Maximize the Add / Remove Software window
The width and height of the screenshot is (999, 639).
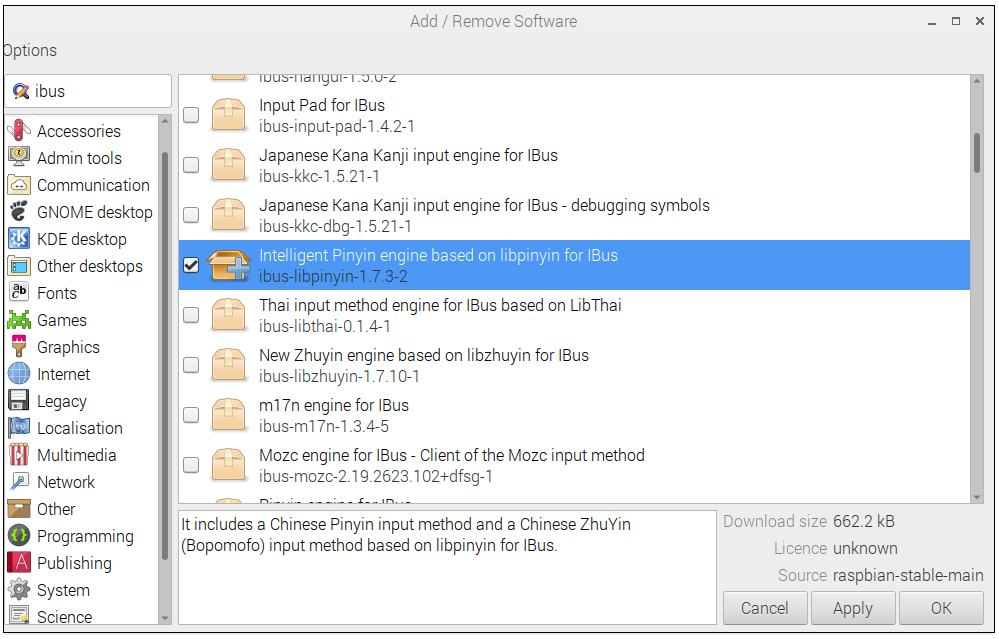(x=956, y=21)
